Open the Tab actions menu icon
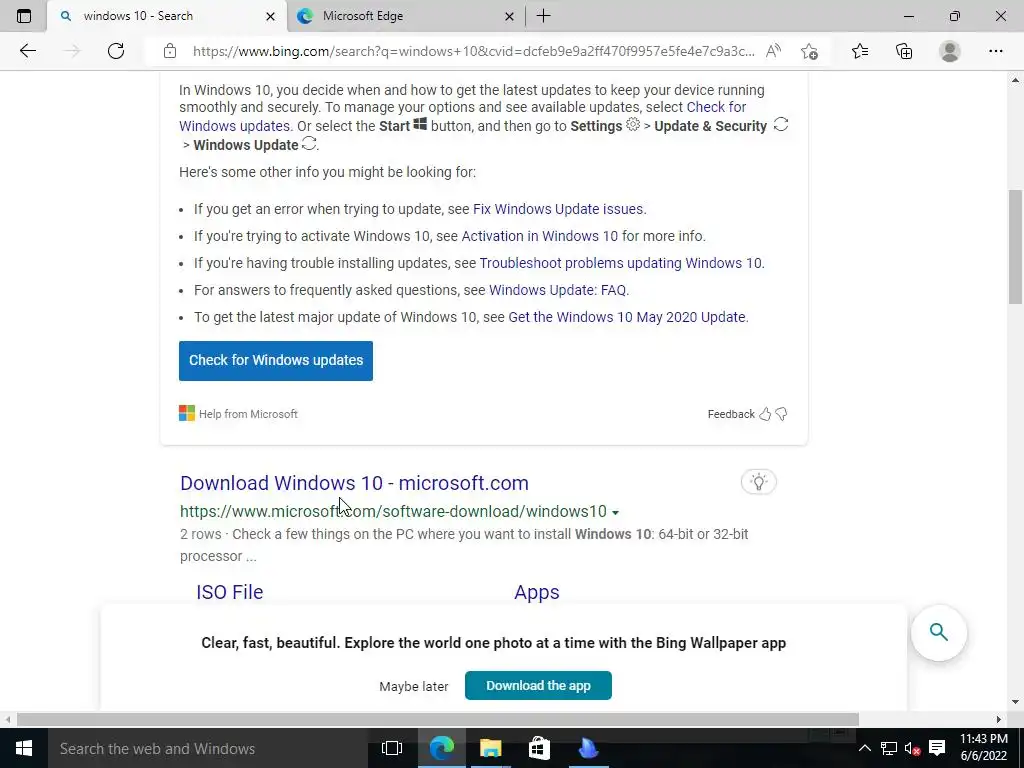The width and height of the screenshot is (1024, 768). 24,16
